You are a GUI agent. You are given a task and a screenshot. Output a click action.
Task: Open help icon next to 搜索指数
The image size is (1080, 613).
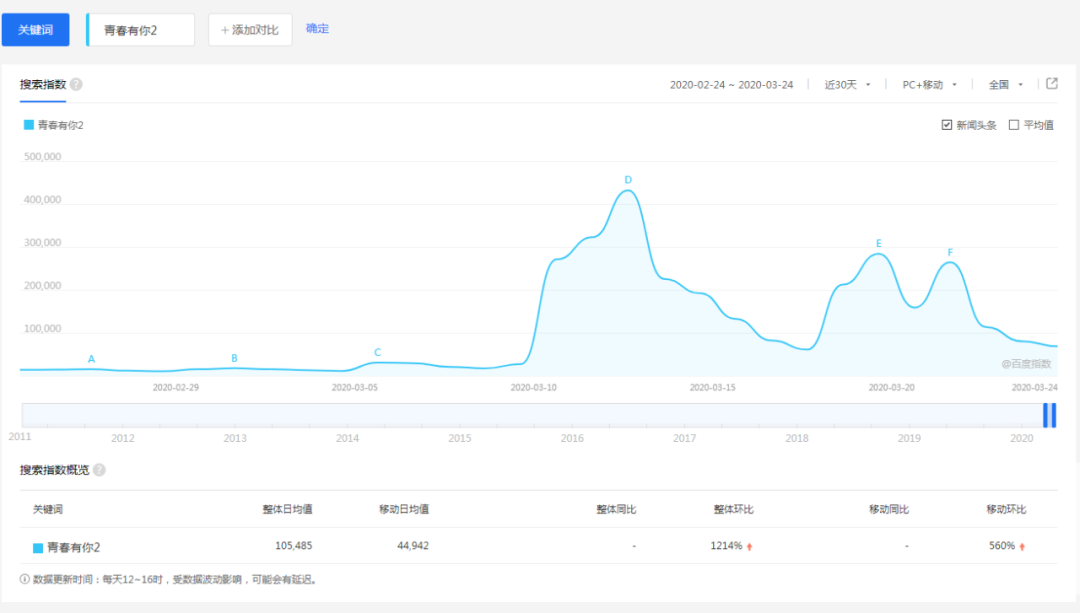[x=76, y=84]
